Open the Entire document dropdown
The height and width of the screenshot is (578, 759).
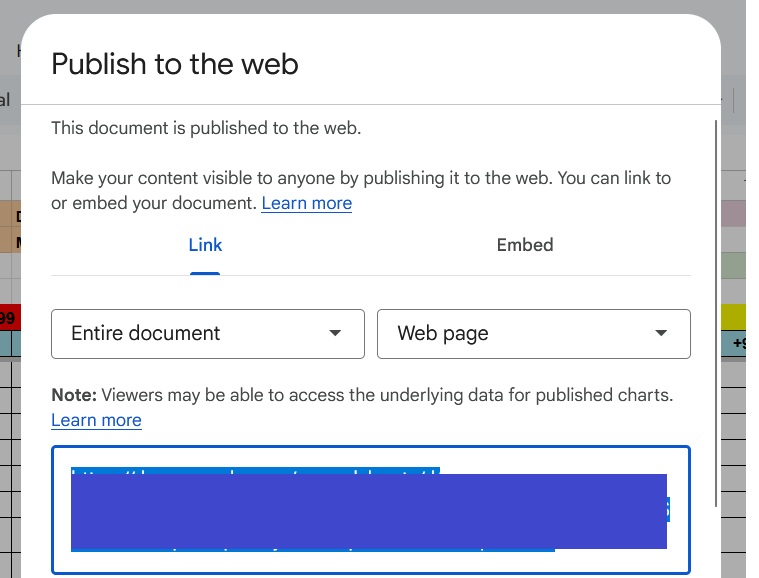coord(207,334)
